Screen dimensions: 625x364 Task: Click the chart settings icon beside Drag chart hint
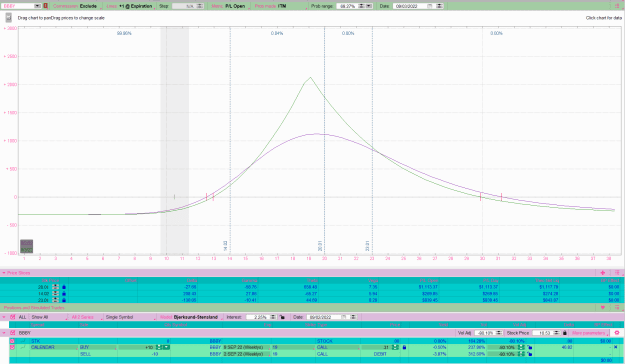(8, 18)
